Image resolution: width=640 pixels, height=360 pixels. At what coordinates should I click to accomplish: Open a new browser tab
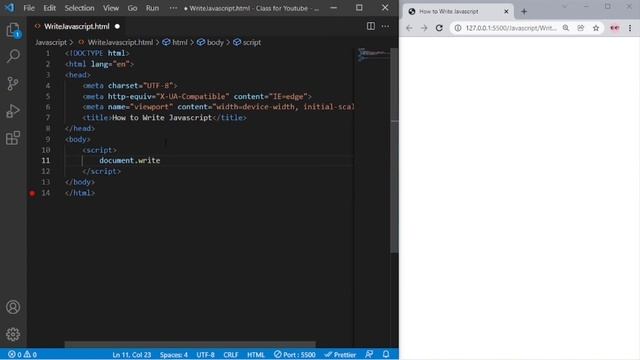coord(524,11)
